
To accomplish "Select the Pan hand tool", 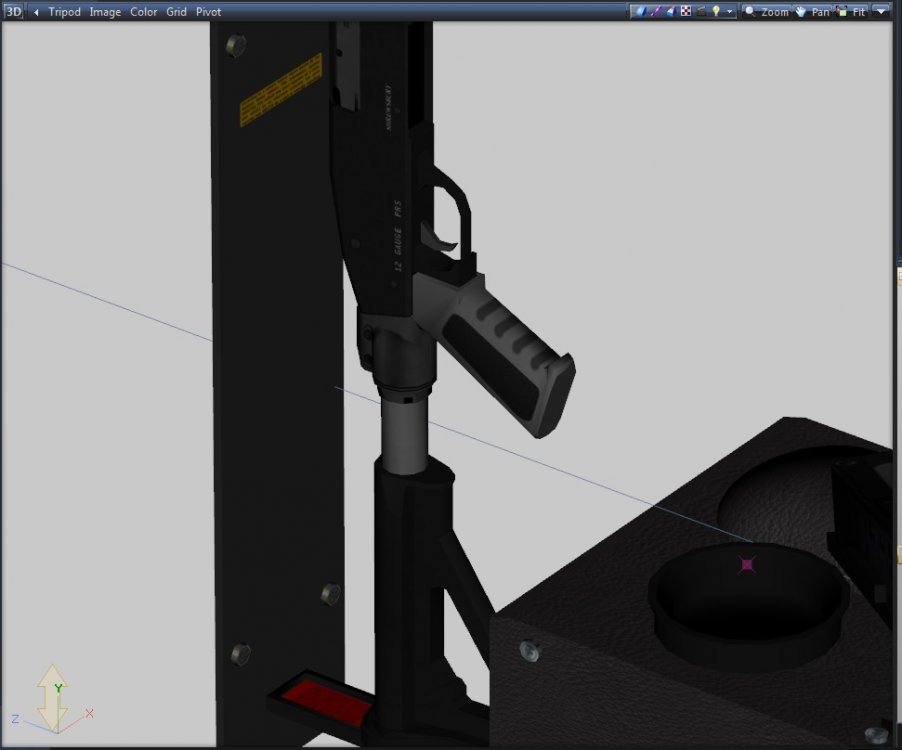I will coord(812,12).
